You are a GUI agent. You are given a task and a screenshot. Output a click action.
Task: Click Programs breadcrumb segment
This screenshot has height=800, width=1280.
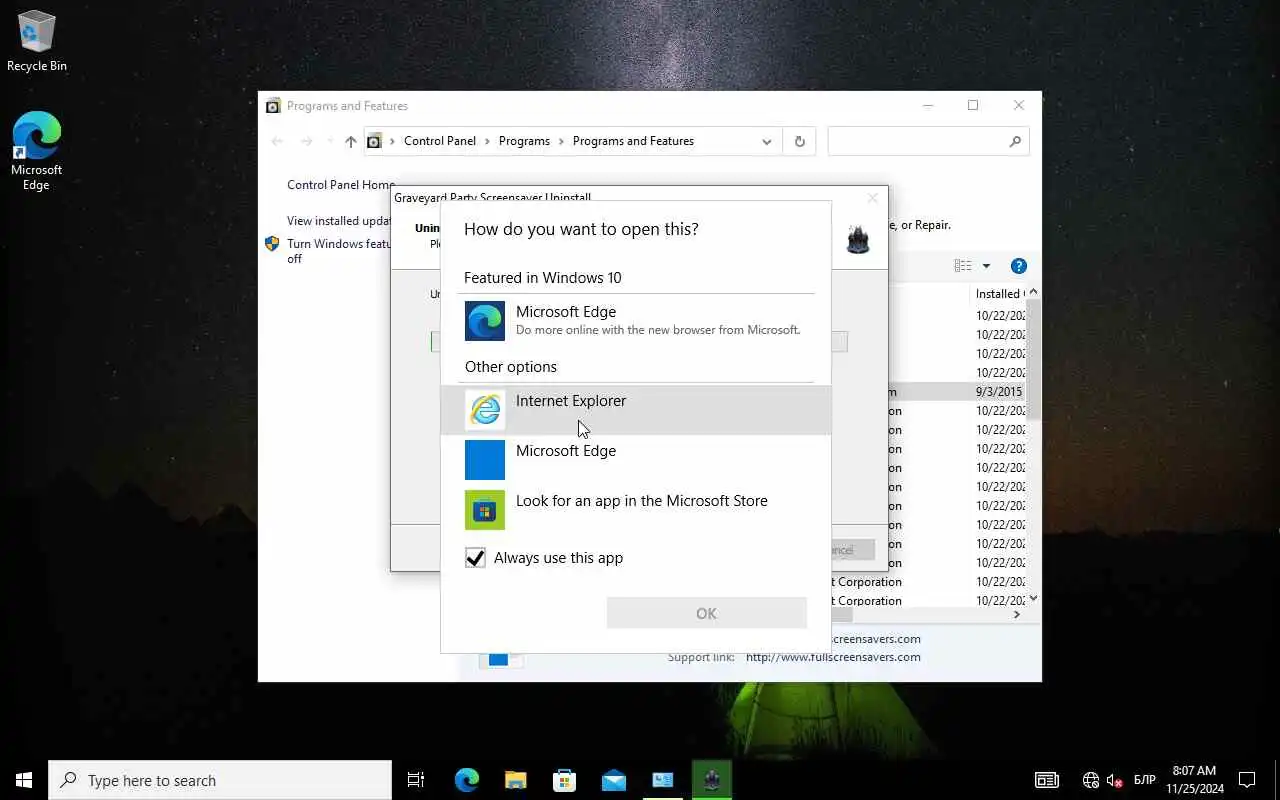[x=524, y=141]
